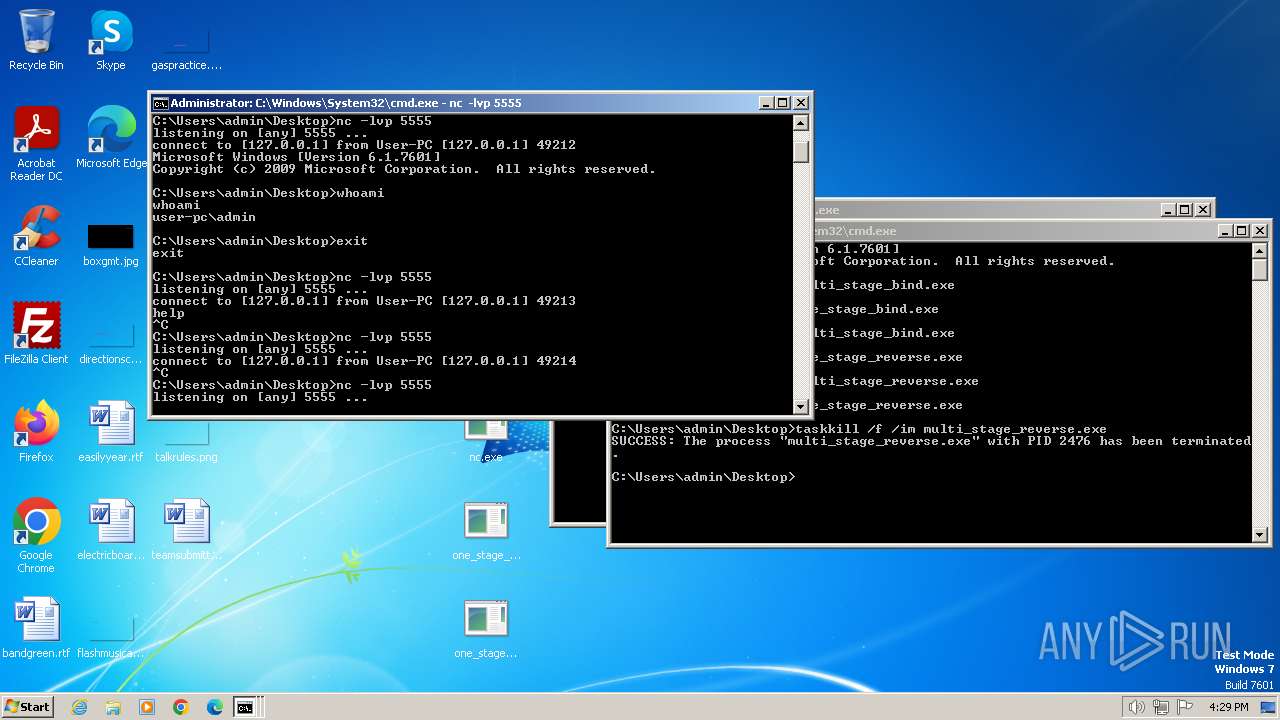
Task: Open Internet Explorer from the taskbar
Action: point(80,707)
